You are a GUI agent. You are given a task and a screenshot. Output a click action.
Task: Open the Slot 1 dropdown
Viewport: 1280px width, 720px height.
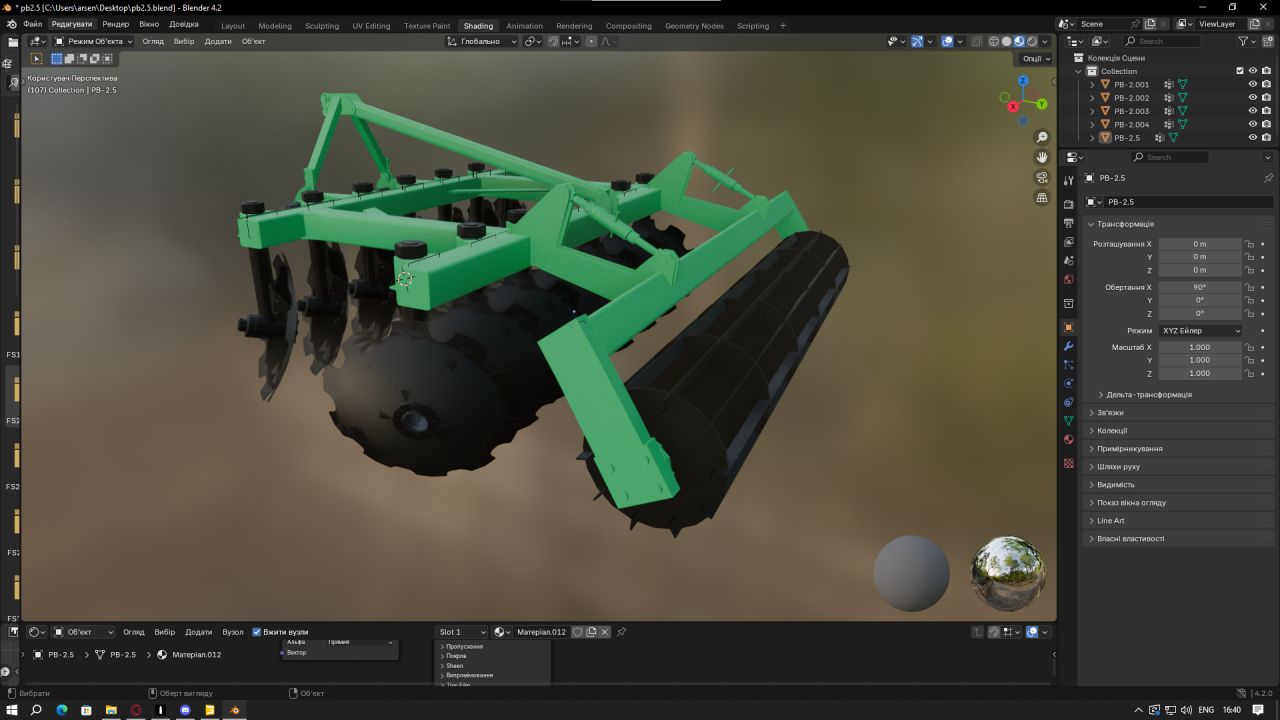point(462,632)
